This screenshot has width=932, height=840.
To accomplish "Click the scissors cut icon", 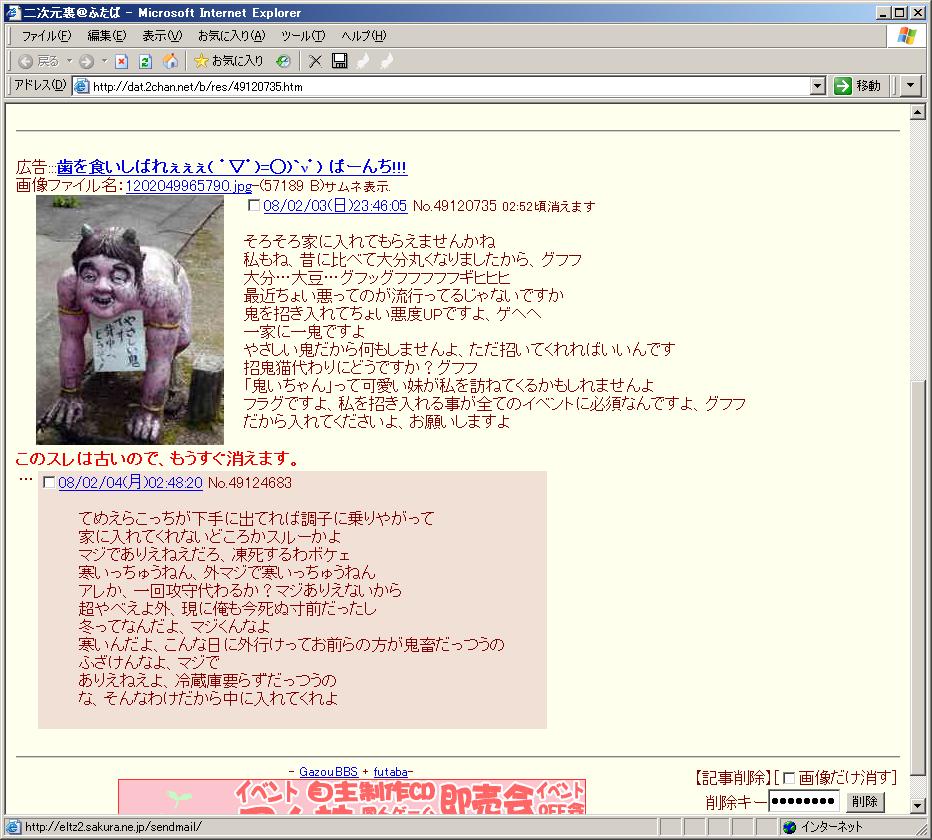I will tap(315, 61).
